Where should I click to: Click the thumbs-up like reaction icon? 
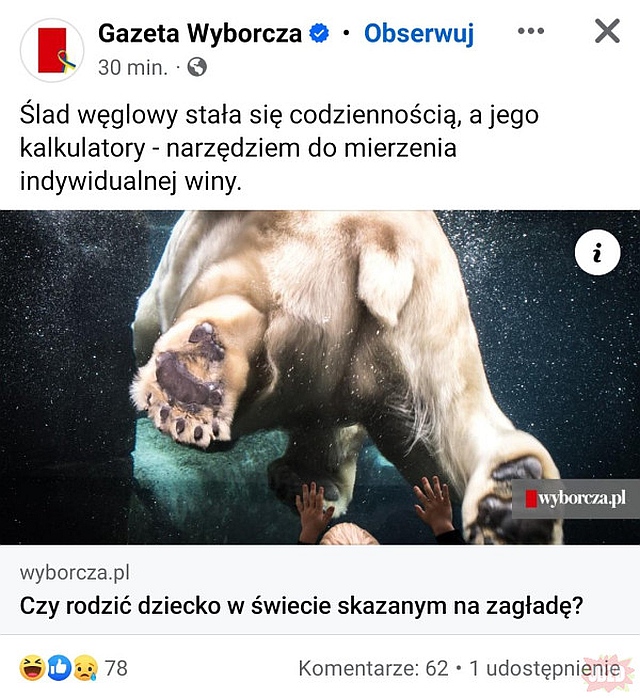click(59, 668)
